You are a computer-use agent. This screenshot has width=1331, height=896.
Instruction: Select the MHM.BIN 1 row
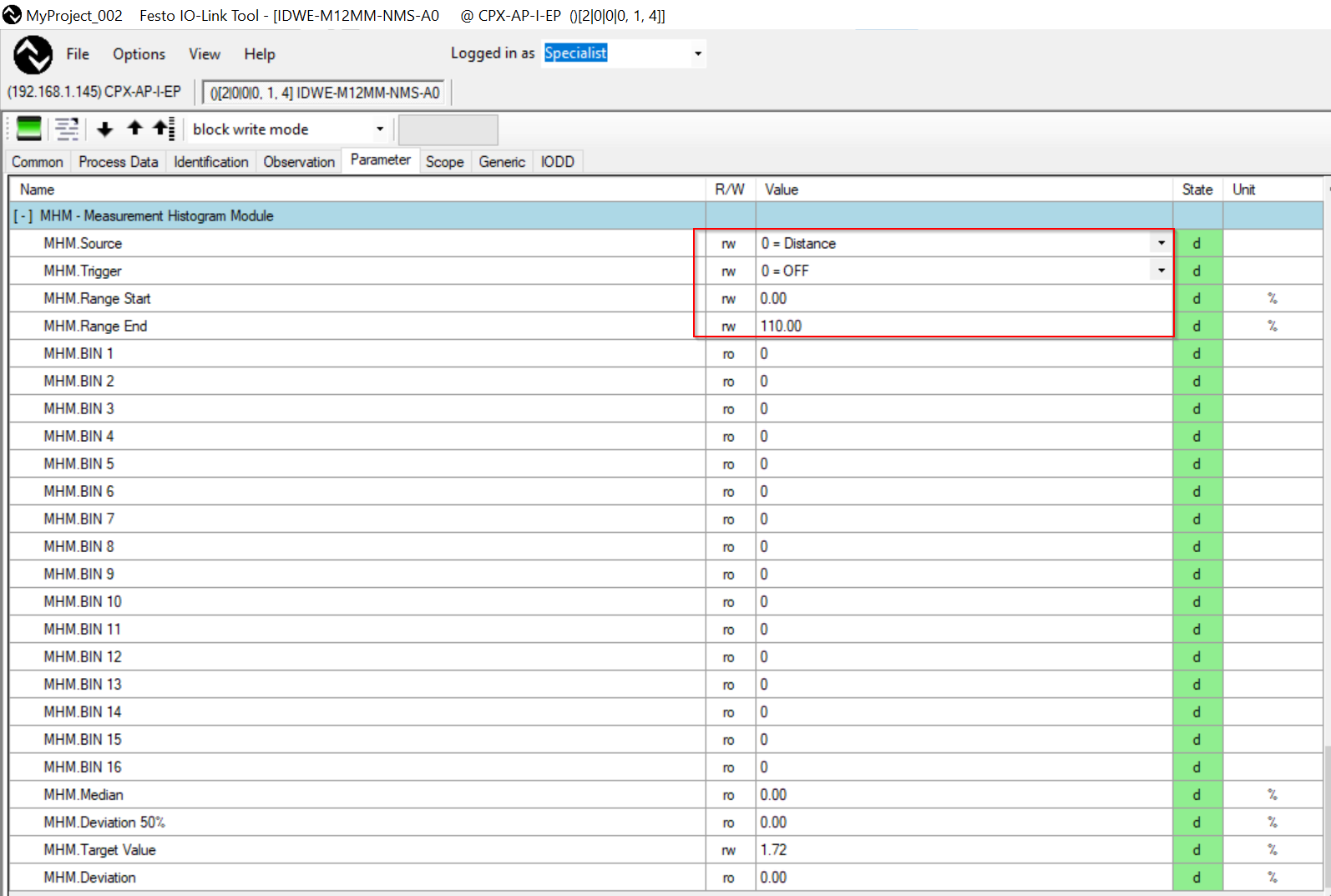click(x=665, y=353)
